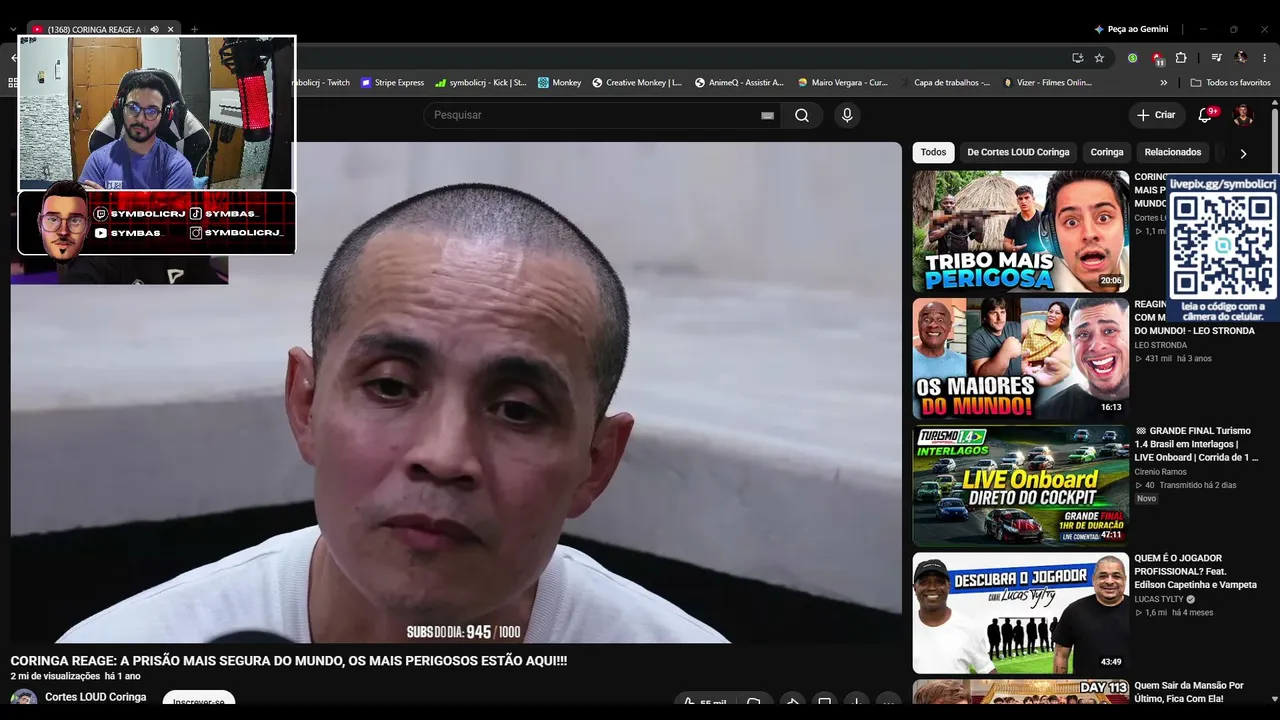Open the DESCUBRA O JOGADOR thumbnail
Viewport: 1280px width, 720px height.
pyautogui.click(x=1020, y=613)
